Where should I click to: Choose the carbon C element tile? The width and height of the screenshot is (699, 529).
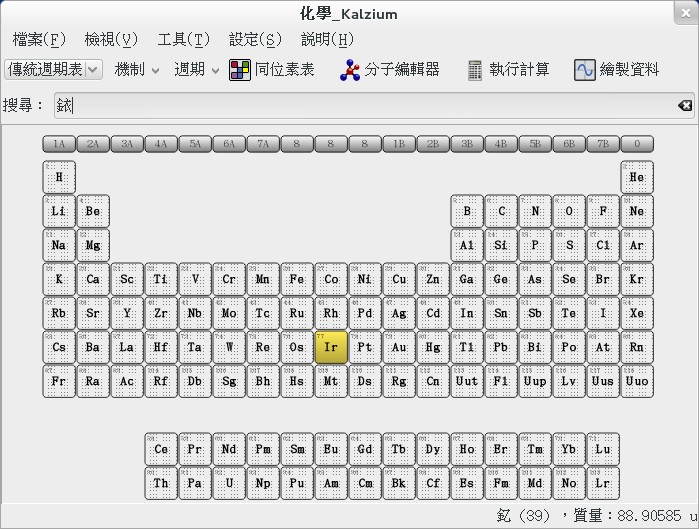501,211
